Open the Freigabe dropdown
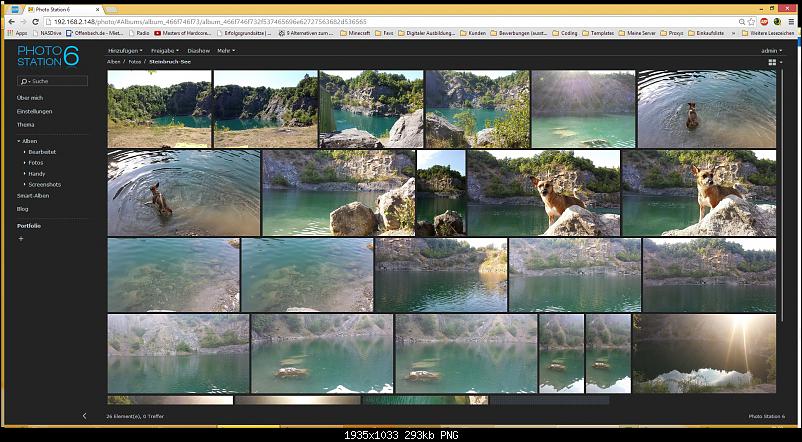 [x=163, y=50]
